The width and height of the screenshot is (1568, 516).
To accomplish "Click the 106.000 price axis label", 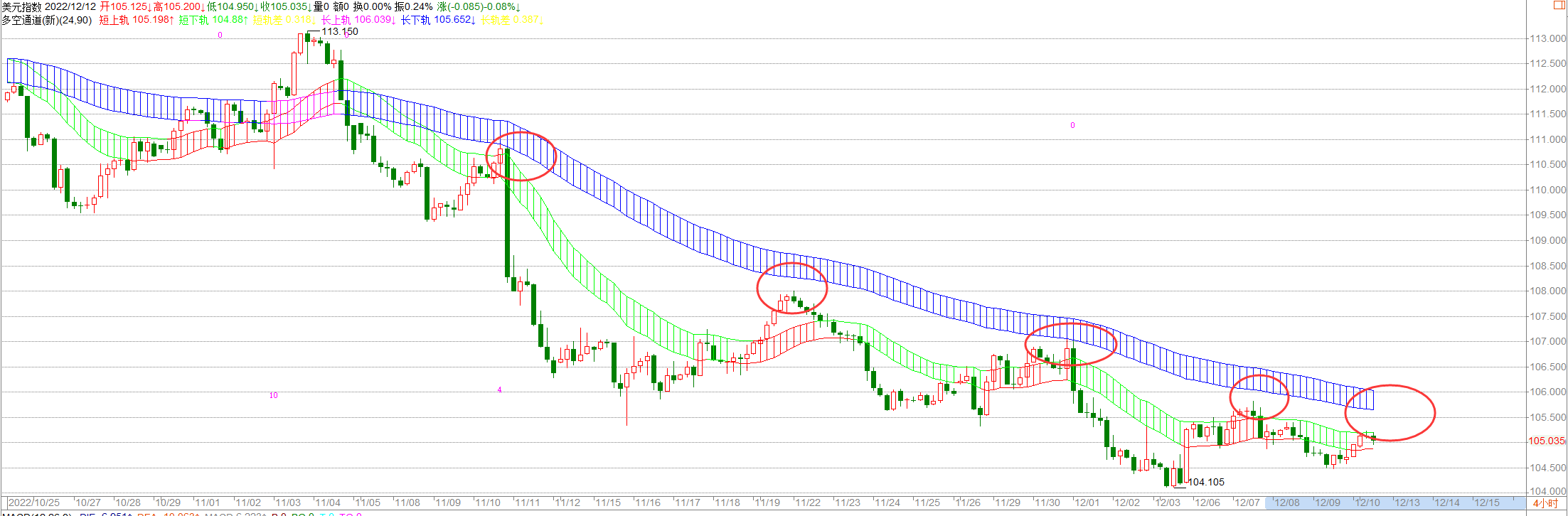I will 1547,392.
